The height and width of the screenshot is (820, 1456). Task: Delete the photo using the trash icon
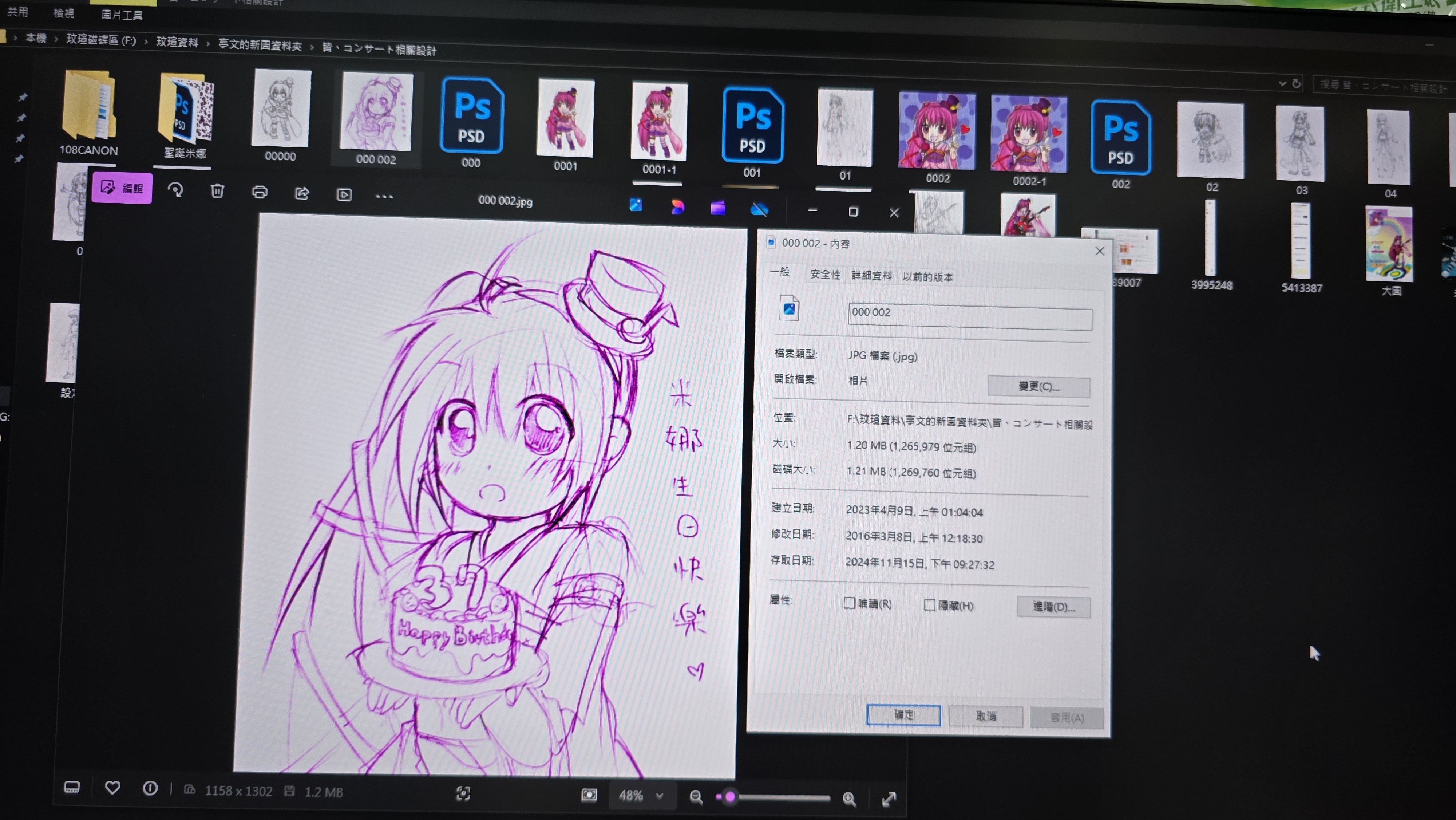[217, 191]
